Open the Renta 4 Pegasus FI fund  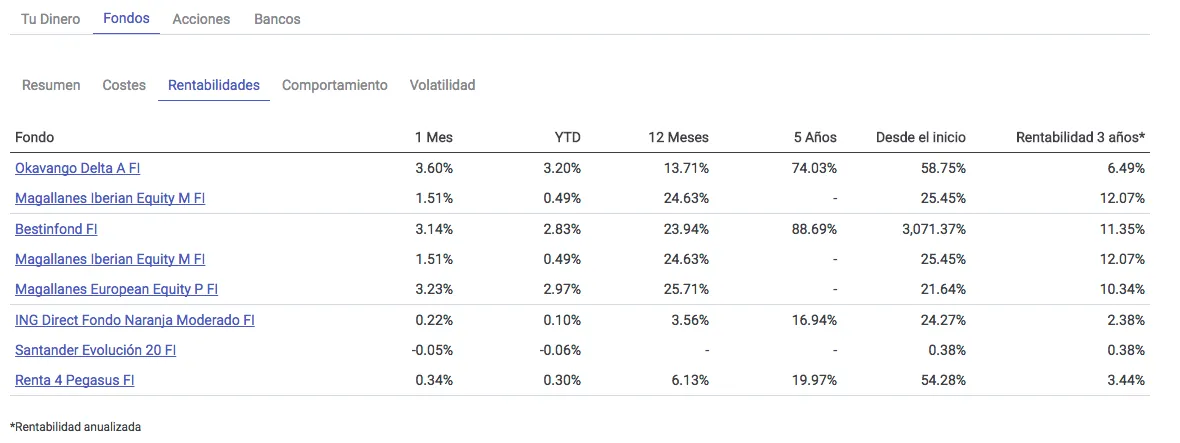tap(75, 380)
